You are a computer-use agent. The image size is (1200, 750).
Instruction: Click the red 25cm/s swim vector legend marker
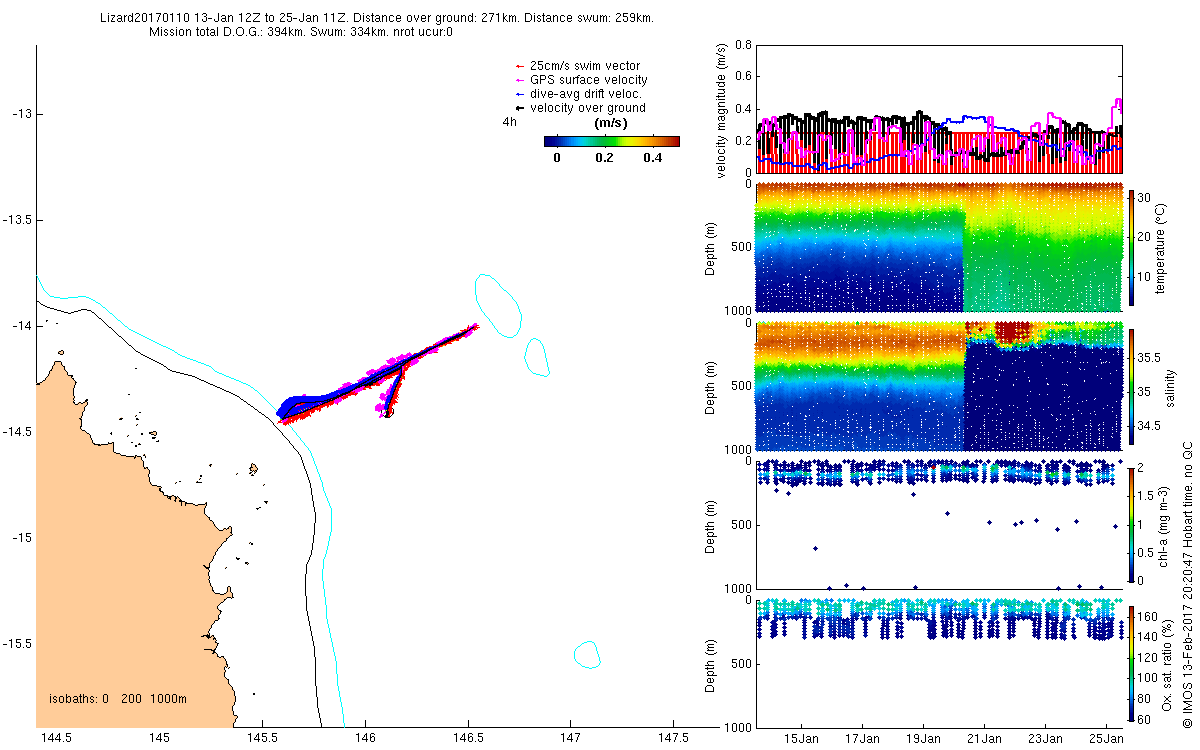[x=518, y=66]
